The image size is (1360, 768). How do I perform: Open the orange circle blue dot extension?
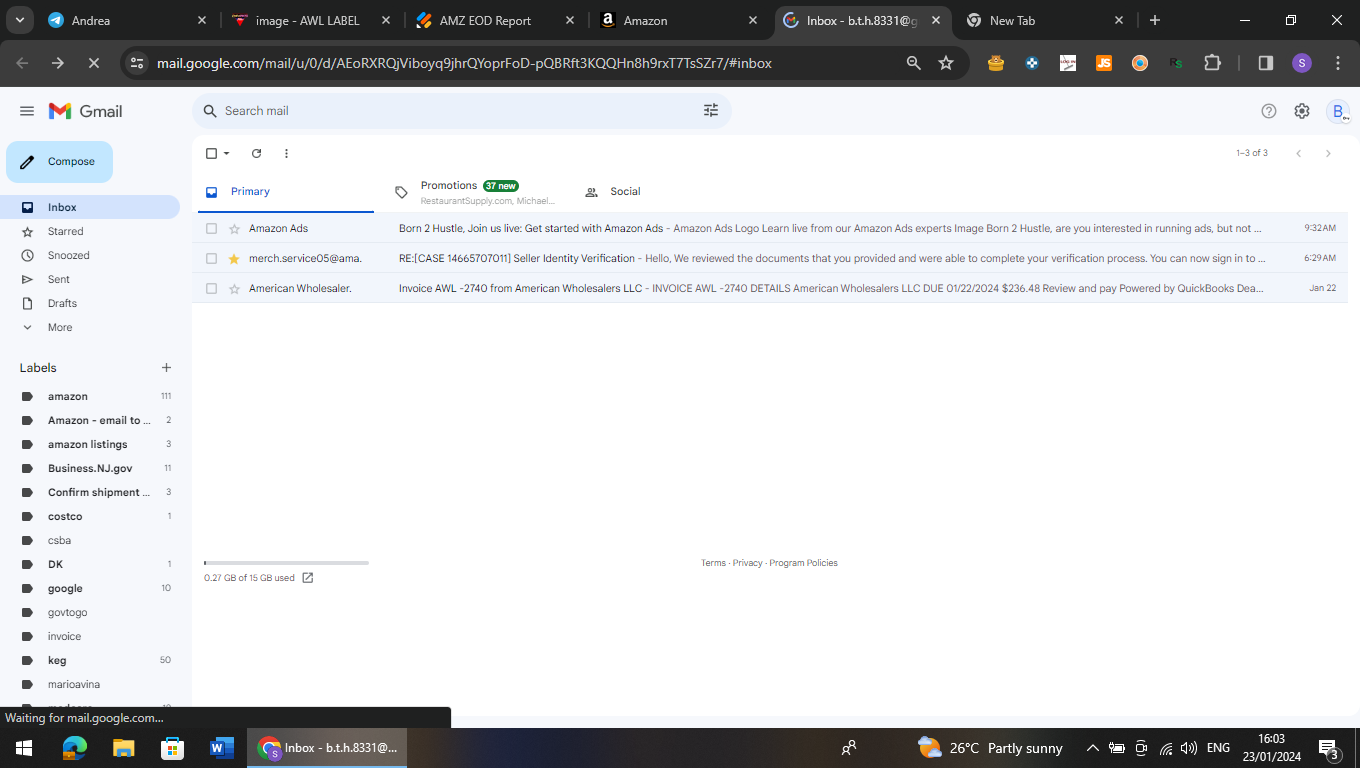[x=1140, y=63]
